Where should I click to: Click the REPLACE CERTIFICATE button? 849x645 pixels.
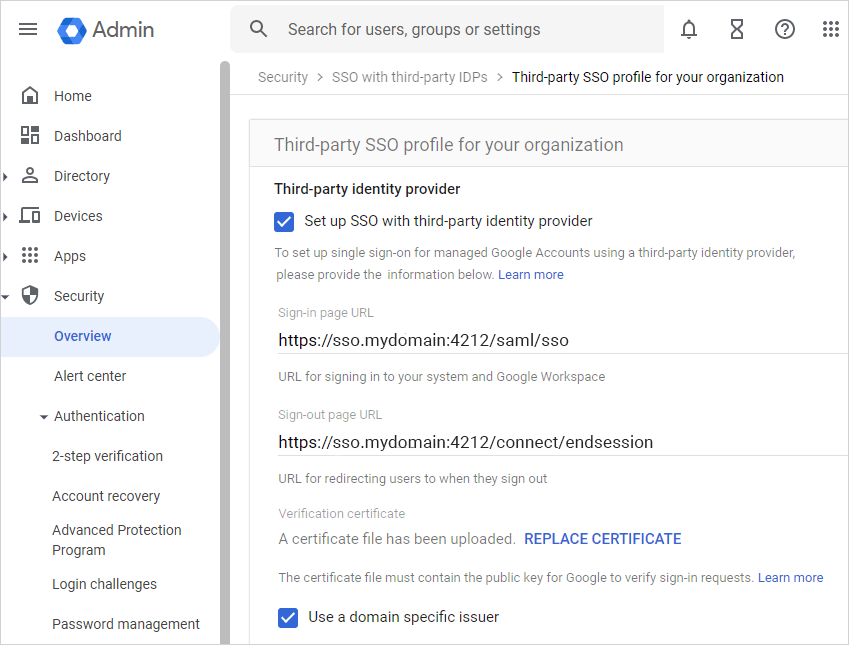(602, 539)
